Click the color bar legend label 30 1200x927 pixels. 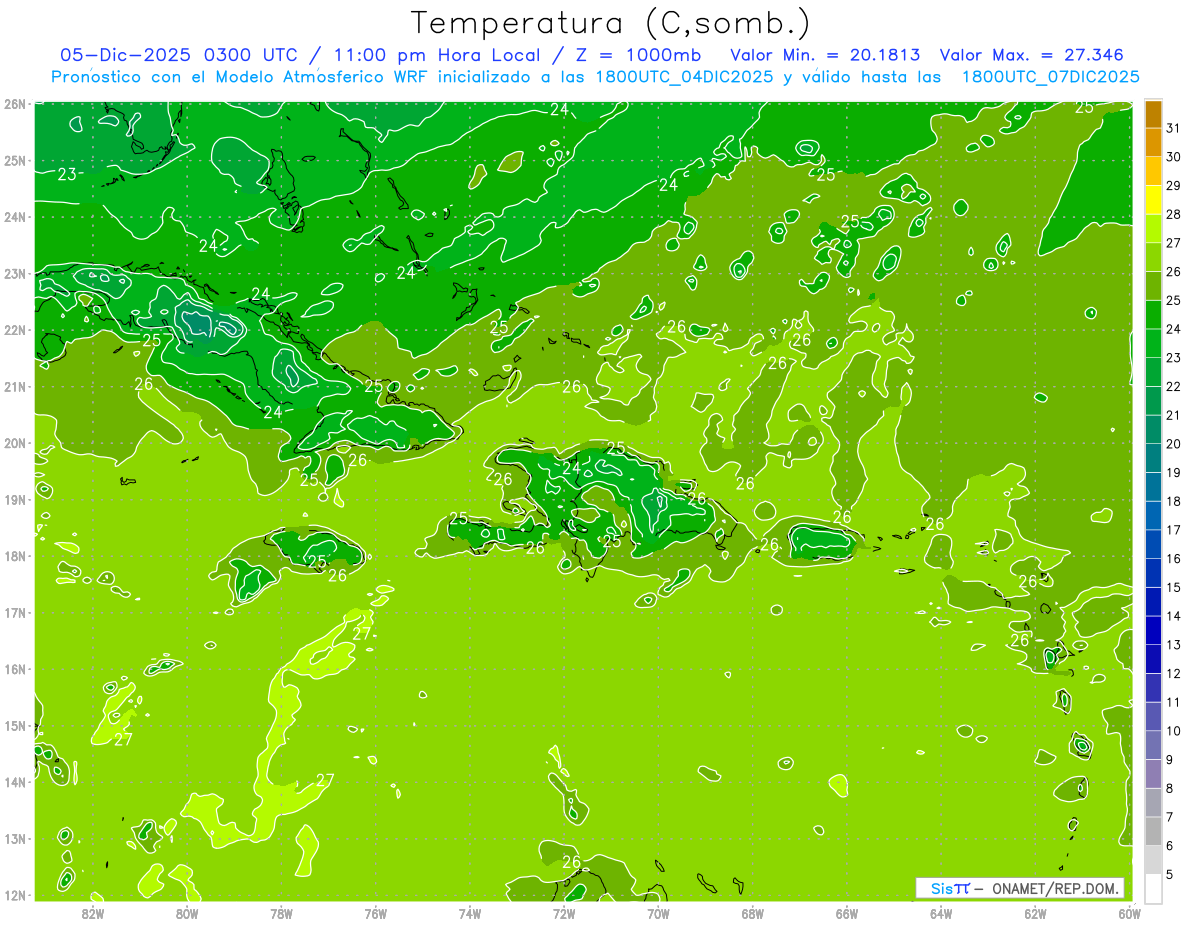[x=1174, y=157]
